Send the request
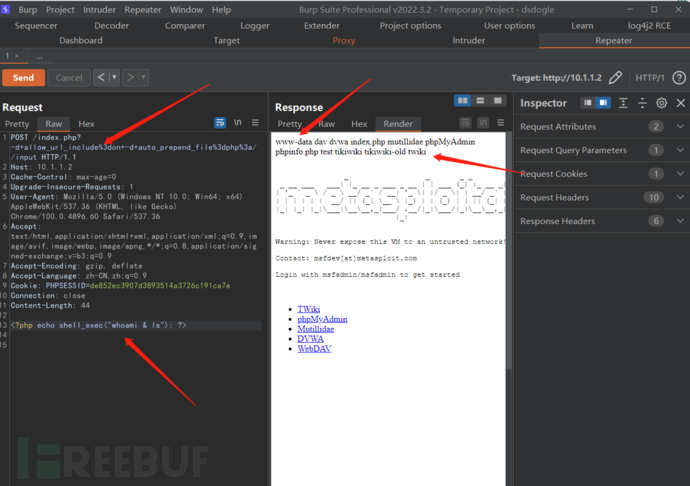This screenshot has width=690, height=486. (x=23, y=77)
